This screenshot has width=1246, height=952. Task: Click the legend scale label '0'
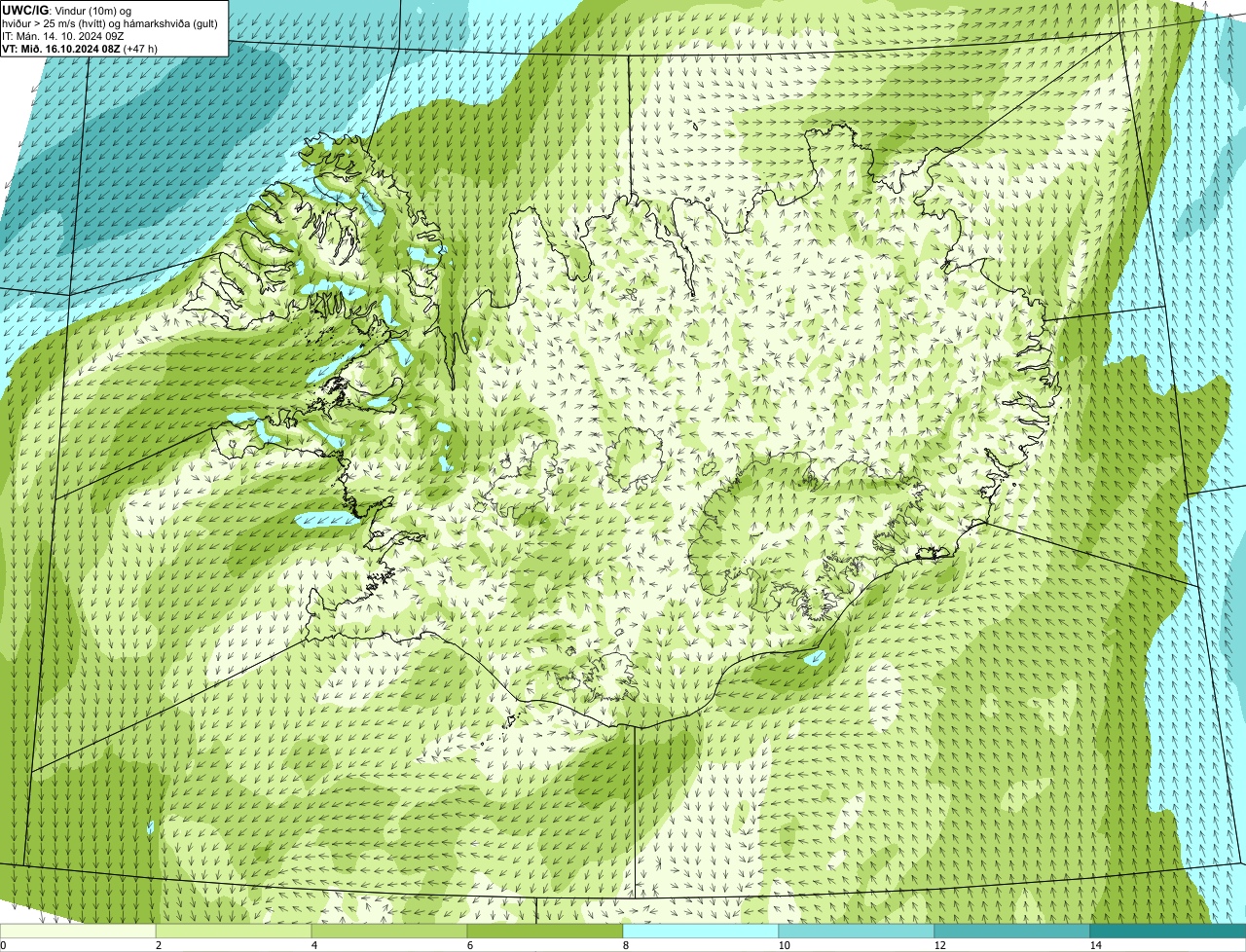pos(3,945)
